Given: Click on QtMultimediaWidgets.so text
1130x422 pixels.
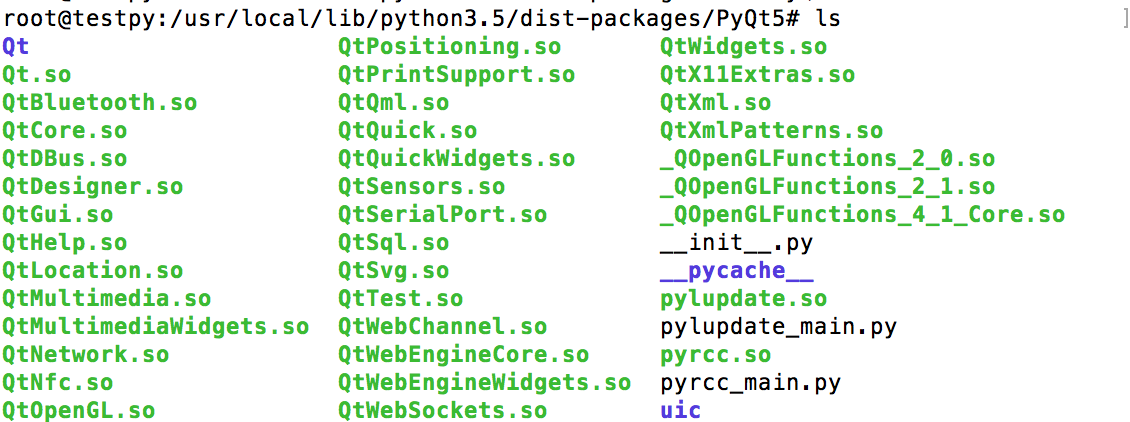Looking at the screenshot, I should 155,326.
